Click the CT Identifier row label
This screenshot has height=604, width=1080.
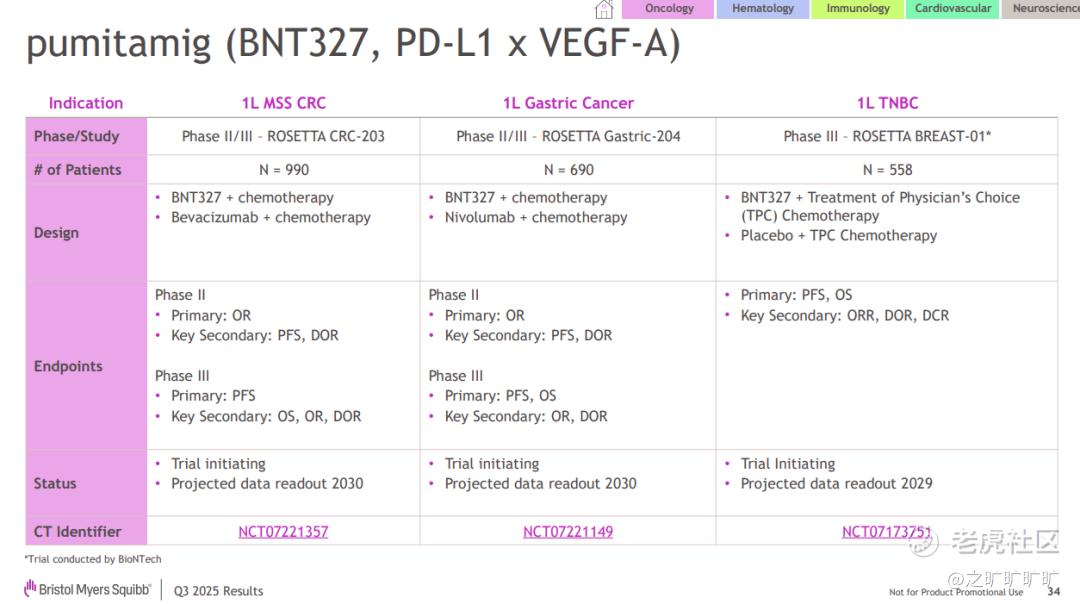pyautogui.click(x=78, y=532)
